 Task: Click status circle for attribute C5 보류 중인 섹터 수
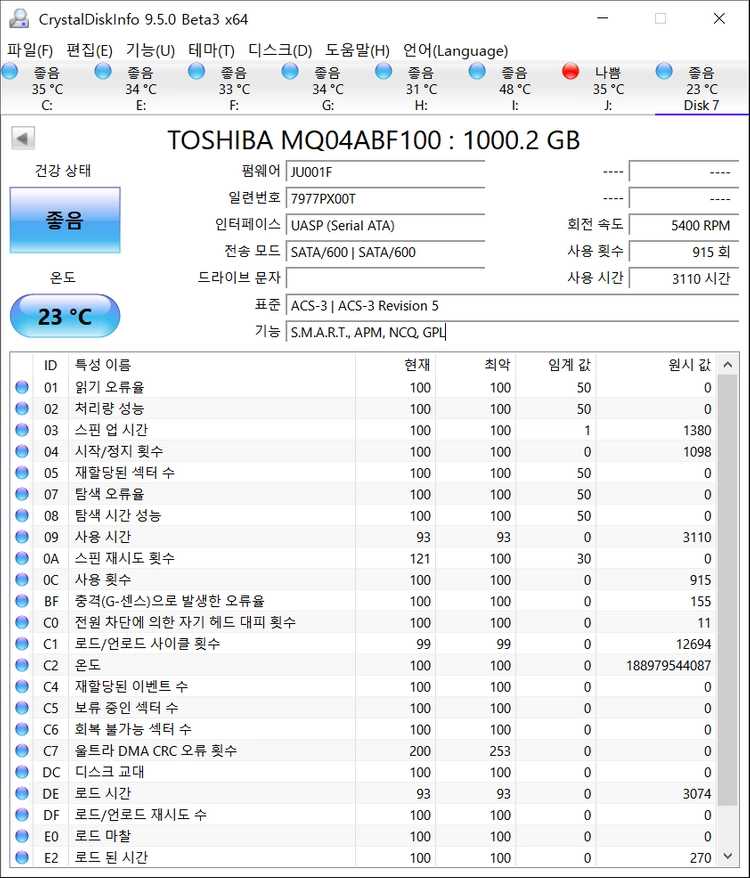[x=22, y=708]
